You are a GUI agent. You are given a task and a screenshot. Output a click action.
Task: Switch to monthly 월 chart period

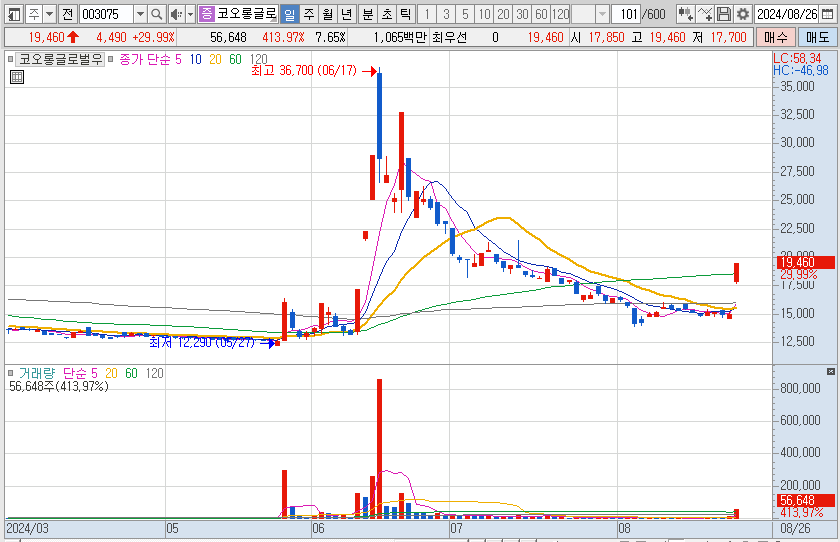327,14
